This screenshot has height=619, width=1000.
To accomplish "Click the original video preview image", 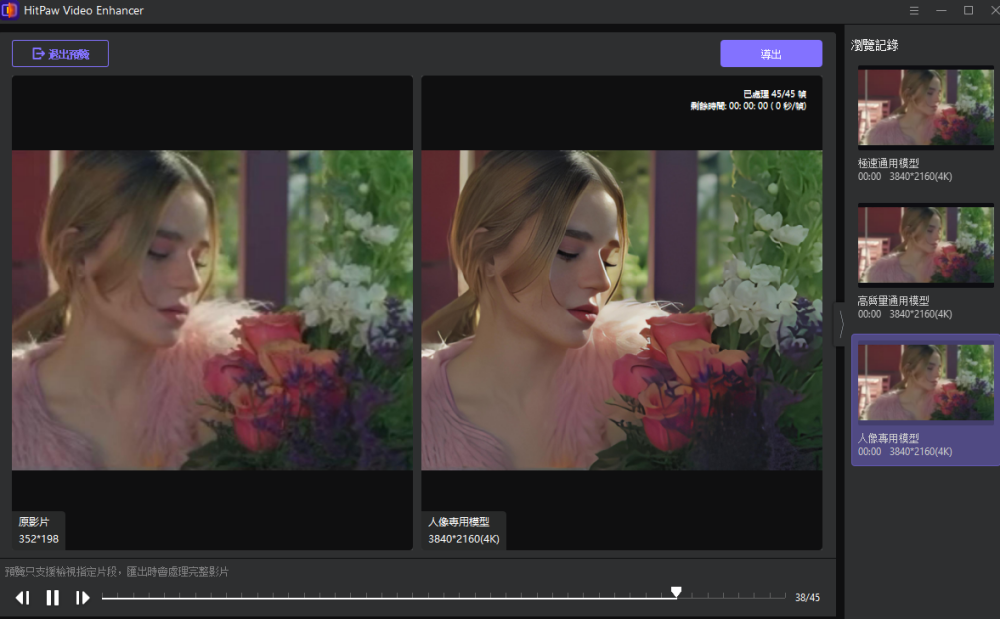I will click(212, 310).
